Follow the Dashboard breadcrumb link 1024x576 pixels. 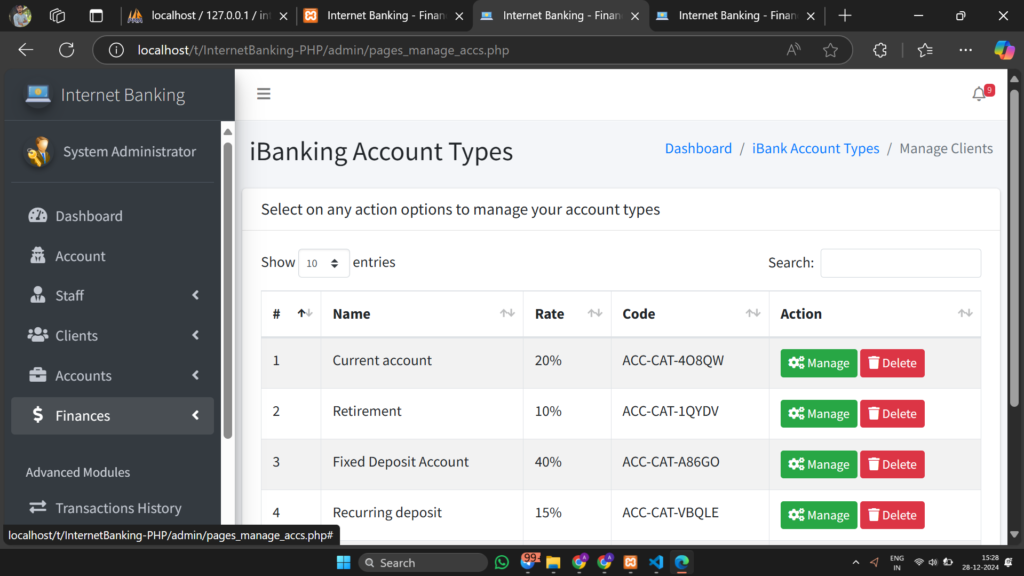(698, 148)
